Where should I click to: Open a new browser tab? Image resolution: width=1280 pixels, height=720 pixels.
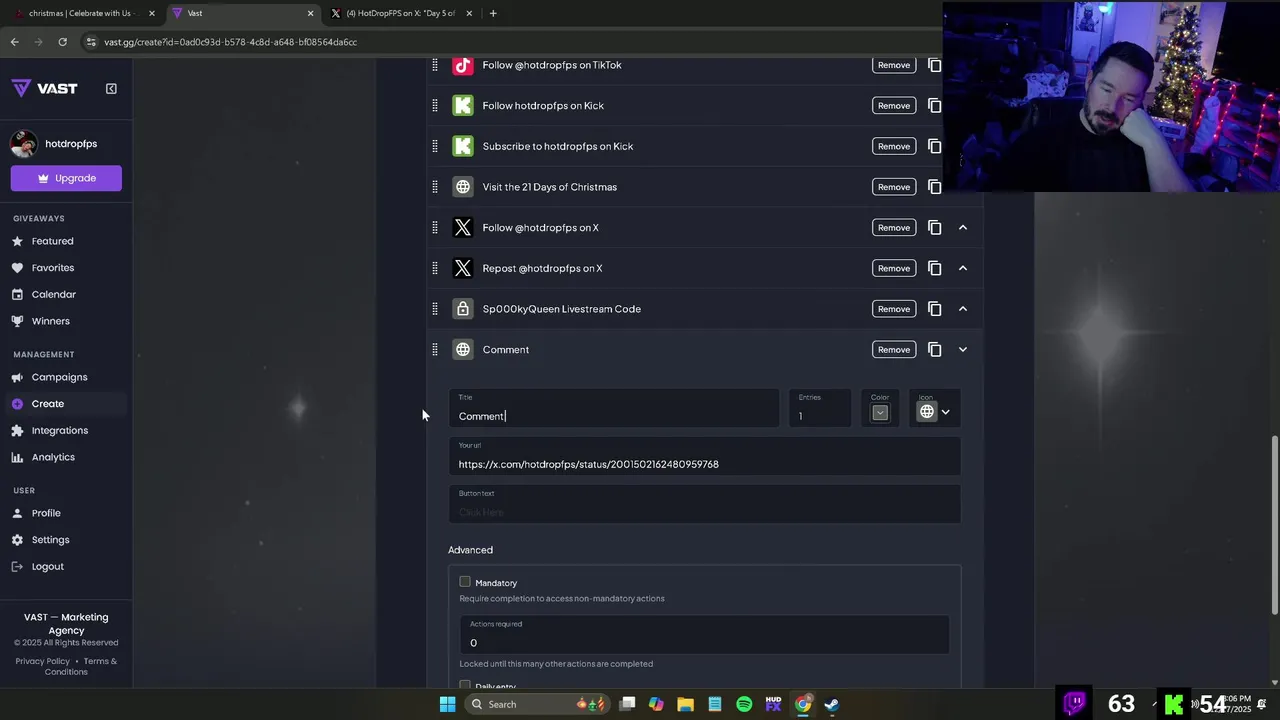pos(493,13)
